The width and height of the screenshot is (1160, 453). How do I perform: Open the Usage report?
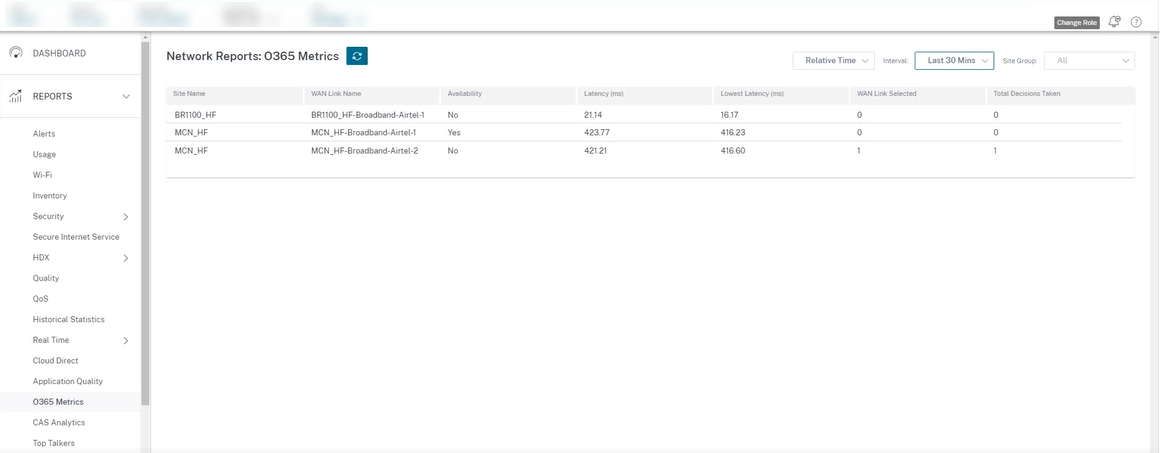[44, 155]
